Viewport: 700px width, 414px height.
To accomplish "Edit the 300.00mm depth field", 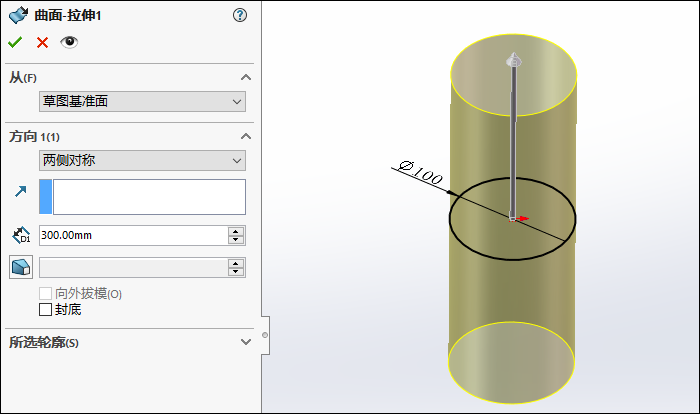I will pyautogui.click(x=133, y=235).
